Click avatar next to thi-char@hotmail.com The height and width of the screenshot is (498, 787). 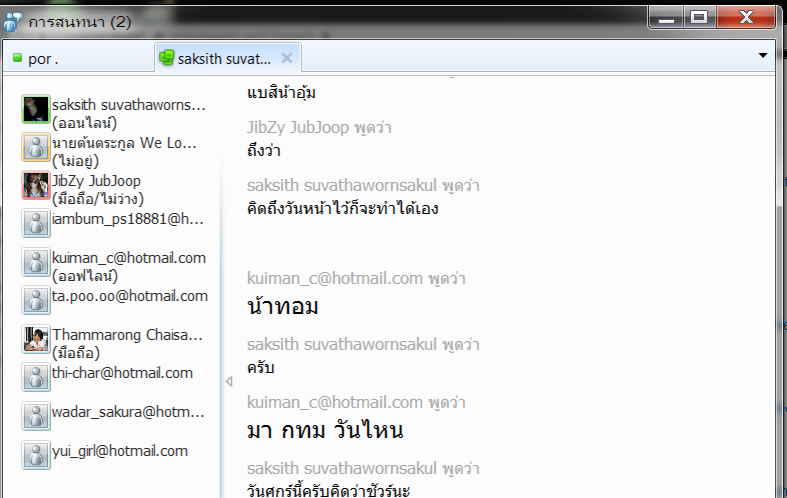pos(36,378)
